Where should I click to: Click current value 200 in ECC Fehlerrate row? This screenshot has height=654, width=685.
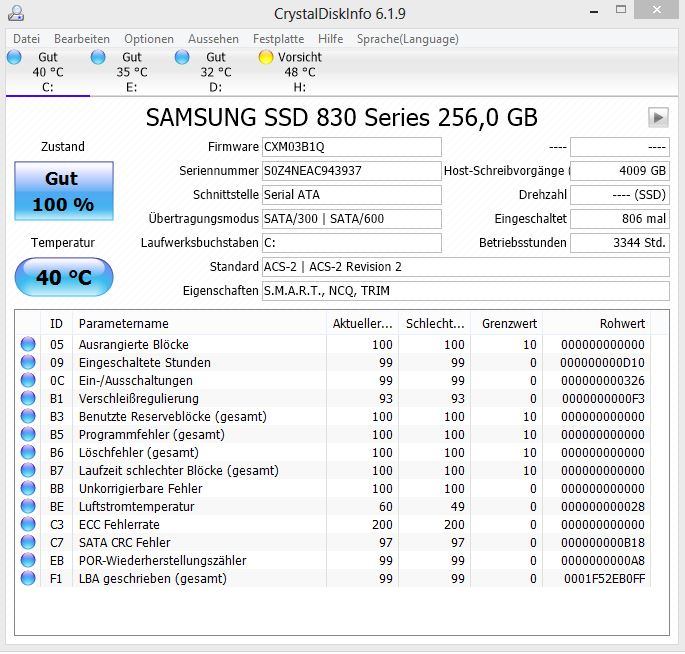coord(382,525)
